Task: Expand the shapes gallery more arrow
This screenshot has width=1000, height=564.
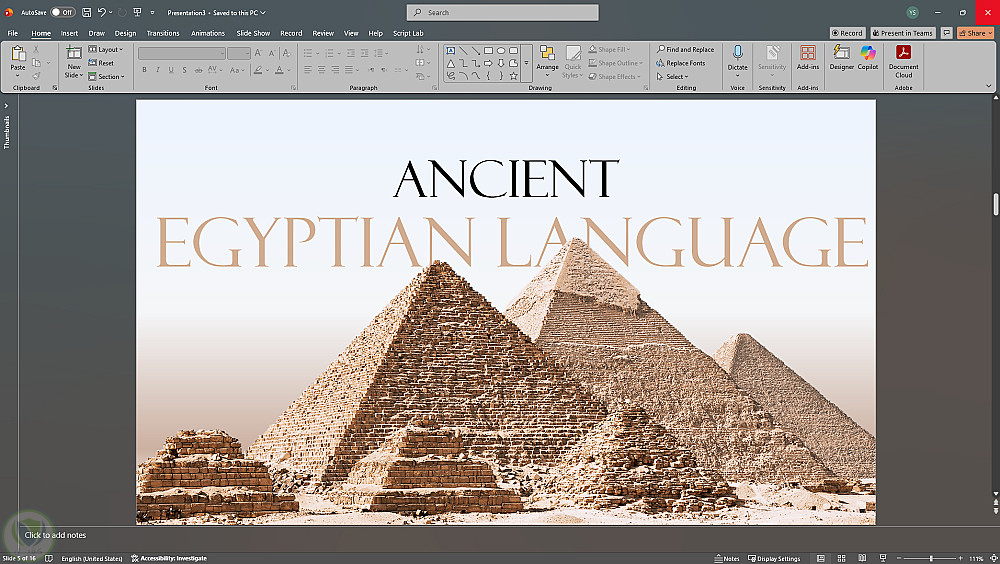Action: (527, 64)
